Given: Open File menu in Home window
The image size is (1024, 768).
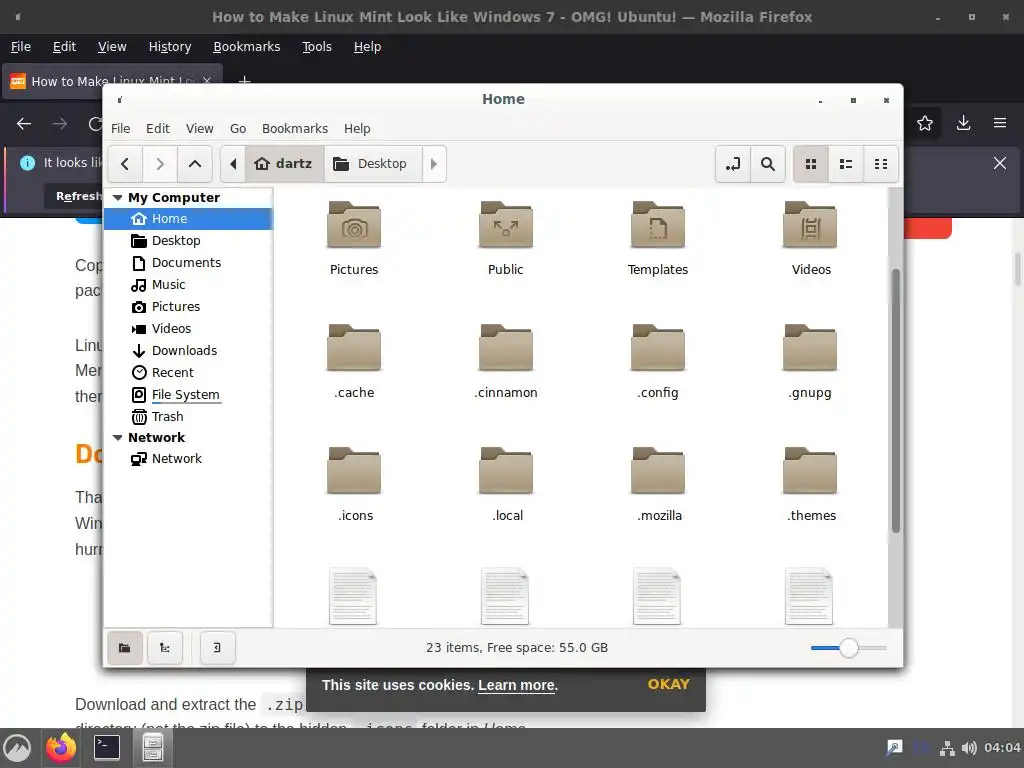Looking at the screenshot, I should coord(120,129).
